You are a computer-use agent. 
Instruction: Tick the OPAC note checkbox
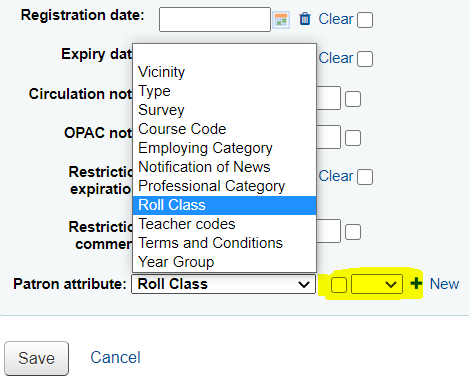pos(353,138)
